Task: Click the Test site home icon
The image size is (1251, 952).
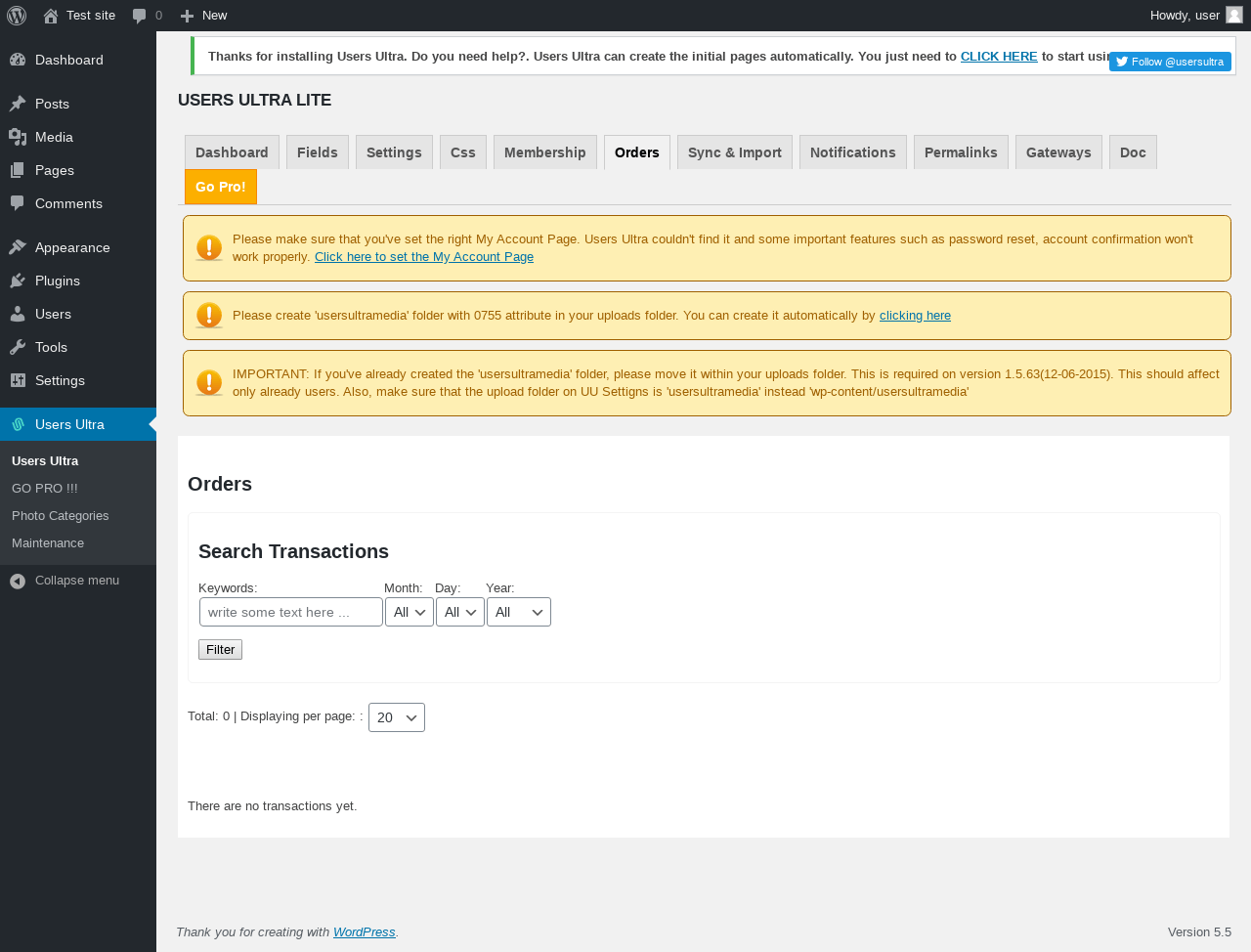Action: 51,16
